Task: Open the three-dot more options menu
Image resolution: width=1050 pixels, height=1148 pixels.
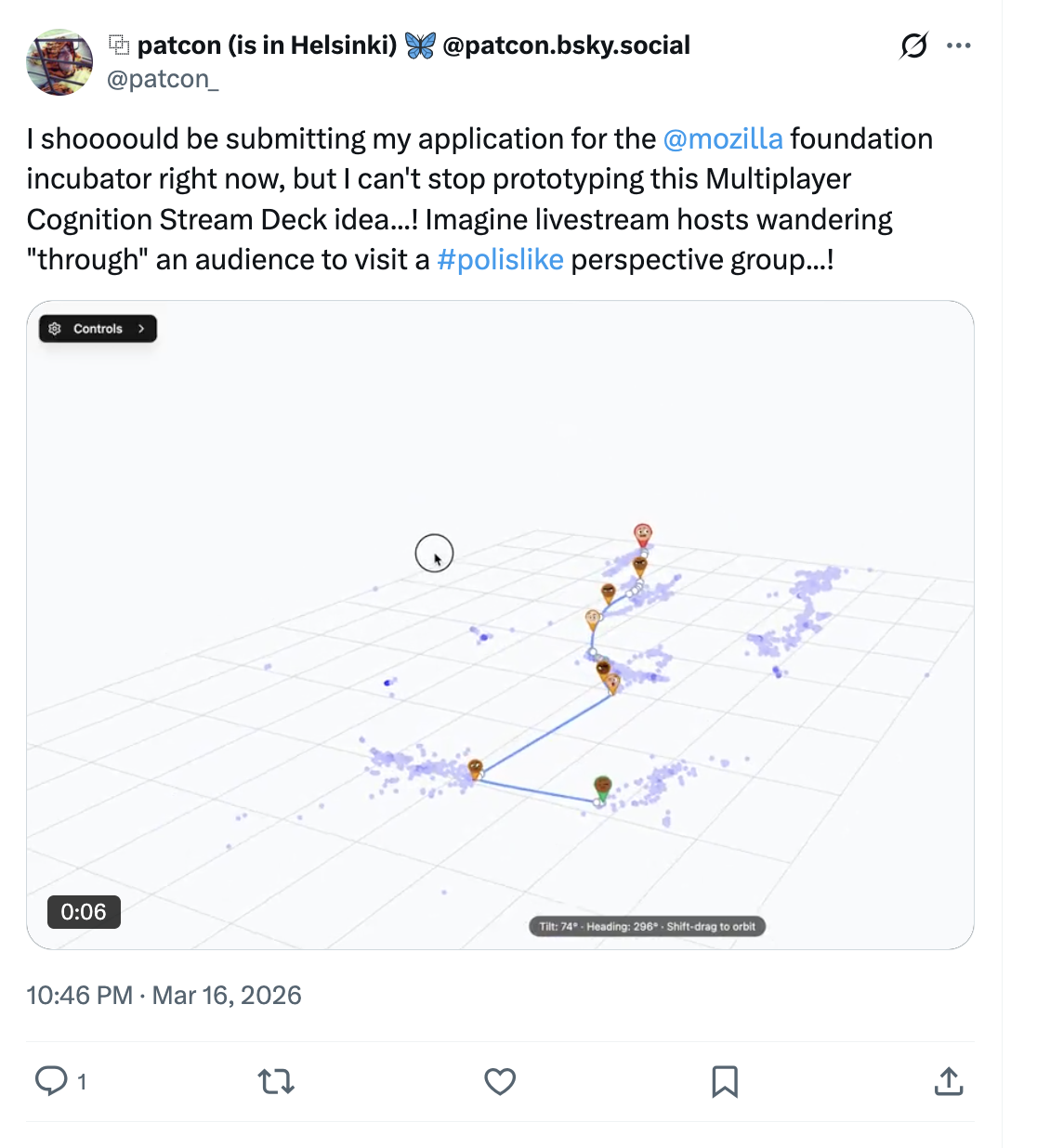Action: pos(959,46)
